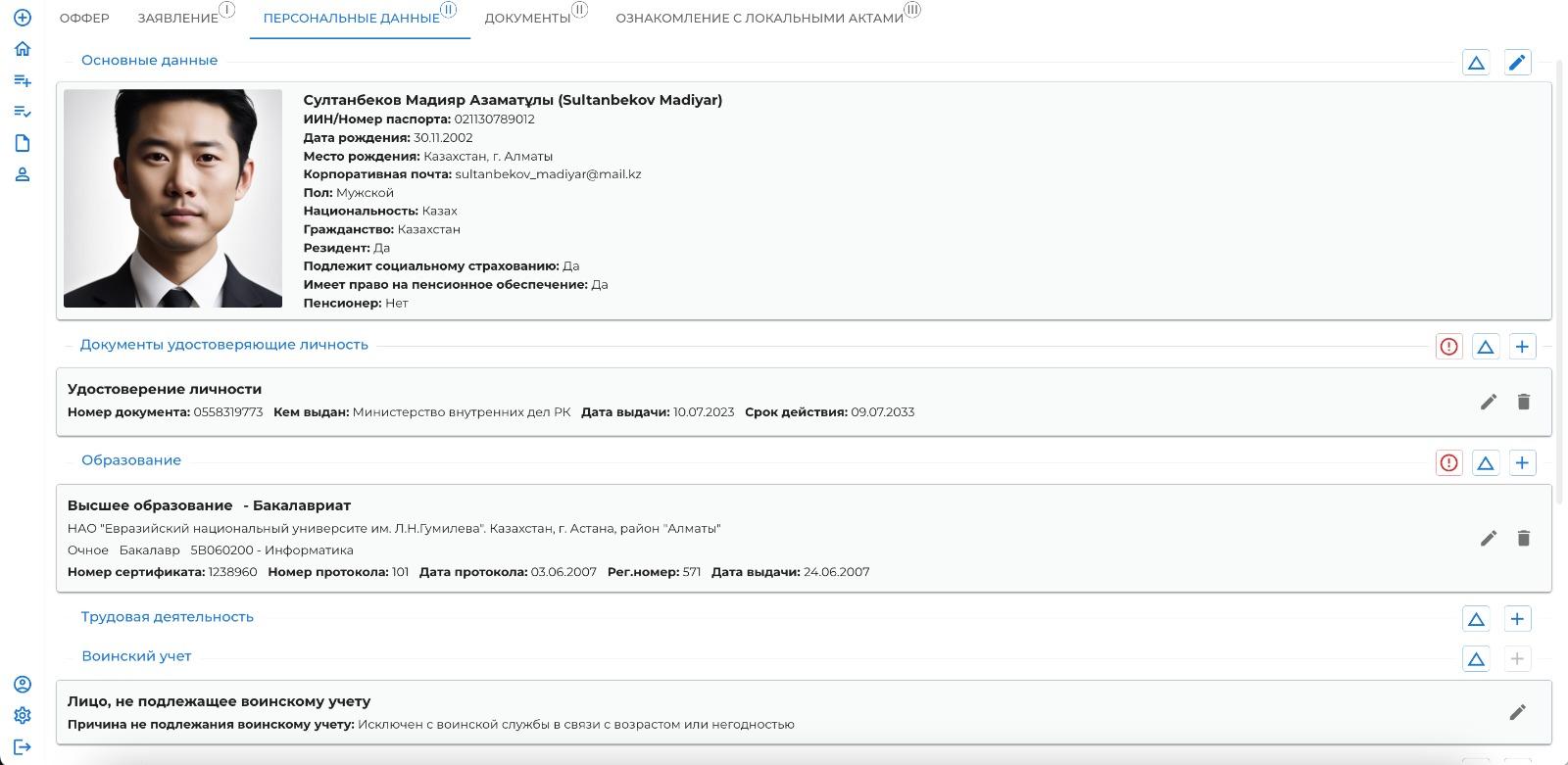
Task: Collapse the Воинский учет section
Action: point(1476,659)
